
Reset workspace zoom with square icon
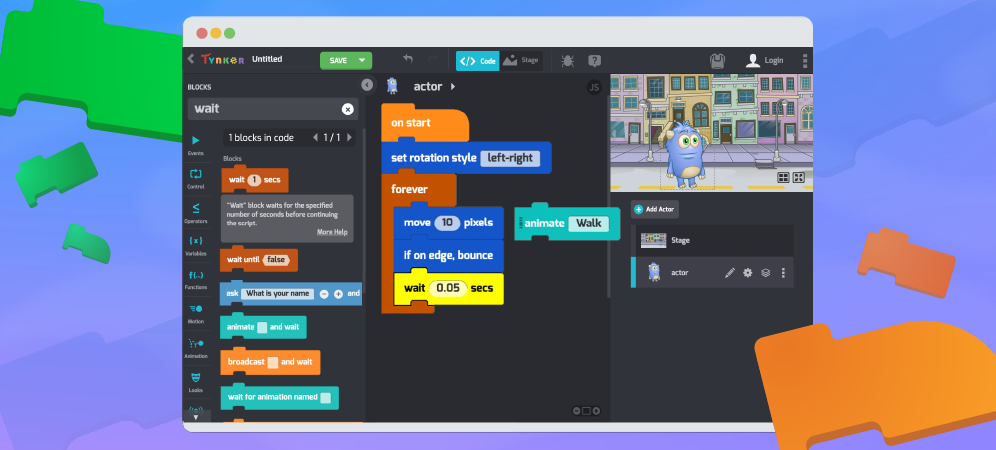[586, 411]
